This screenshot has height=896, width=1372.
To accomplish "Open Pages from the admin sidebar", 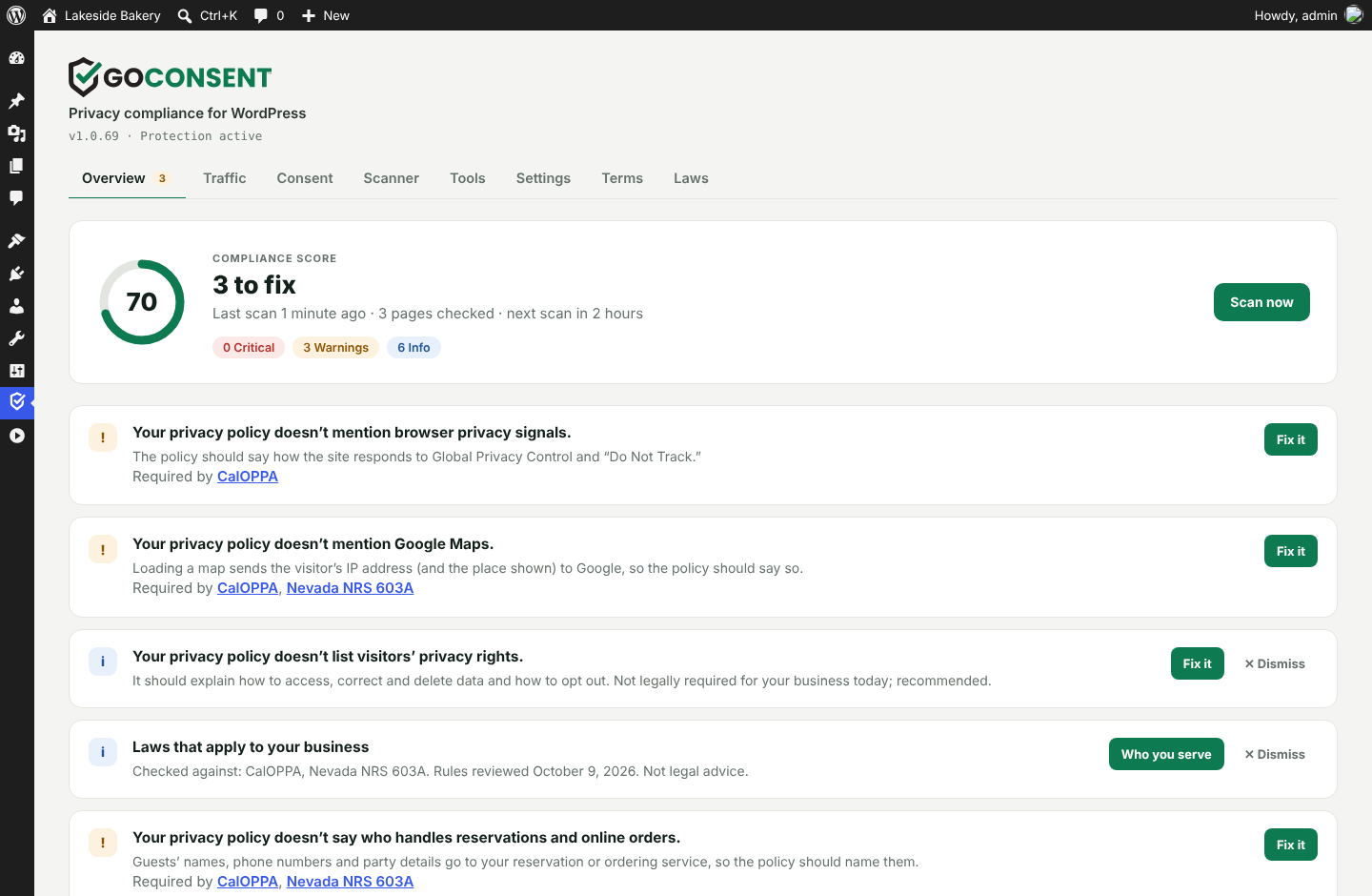I will tap(16, 166).
